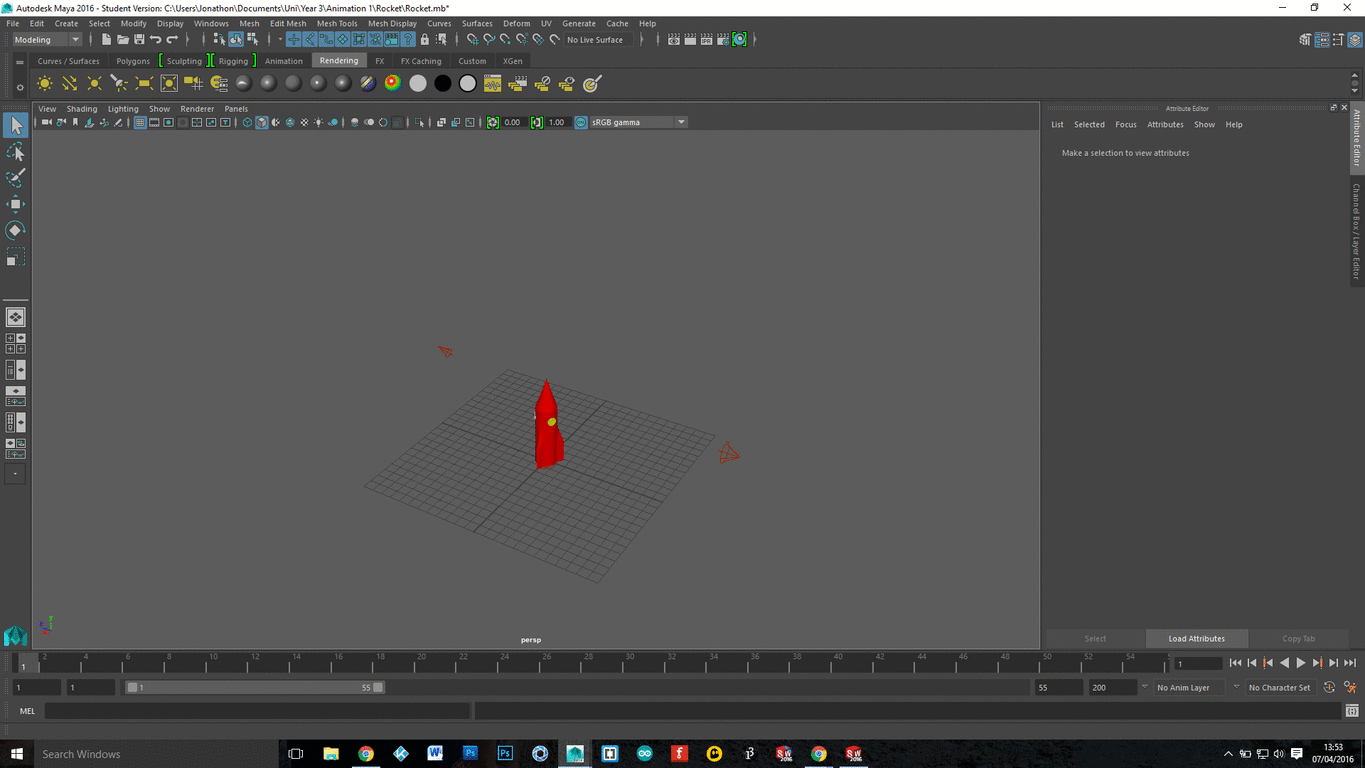Open the Render Settings icon on the shelf
The image size is (1365, 768).
492,83
